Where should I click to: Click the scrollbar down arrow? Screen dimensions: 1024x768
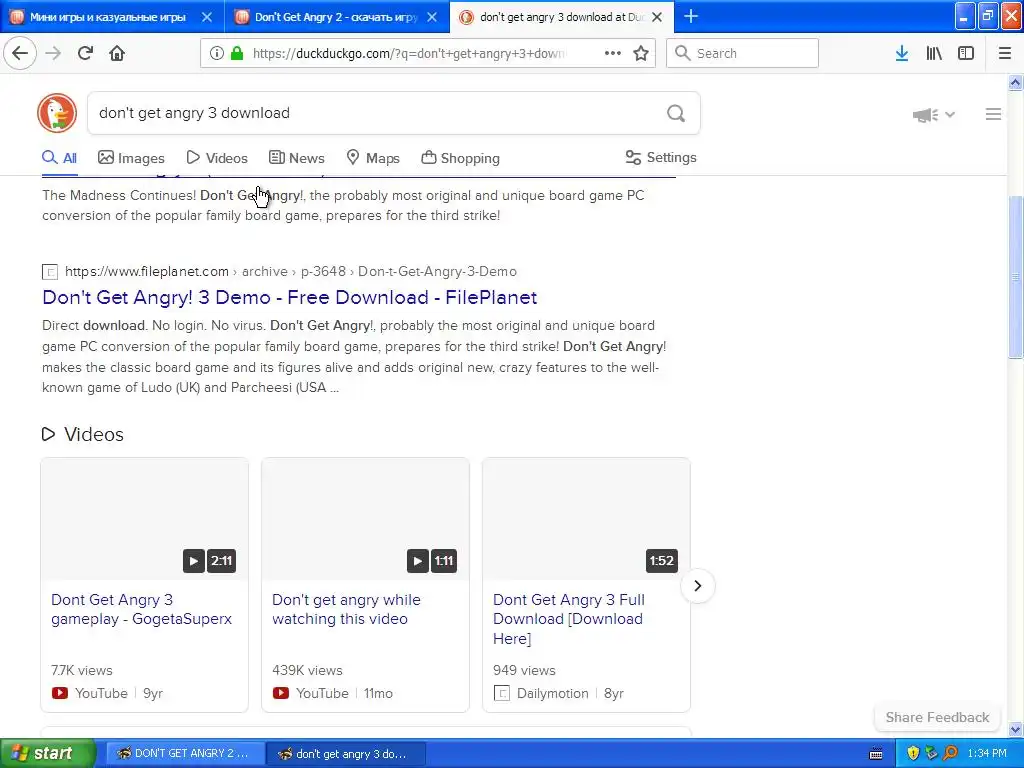1016,729
